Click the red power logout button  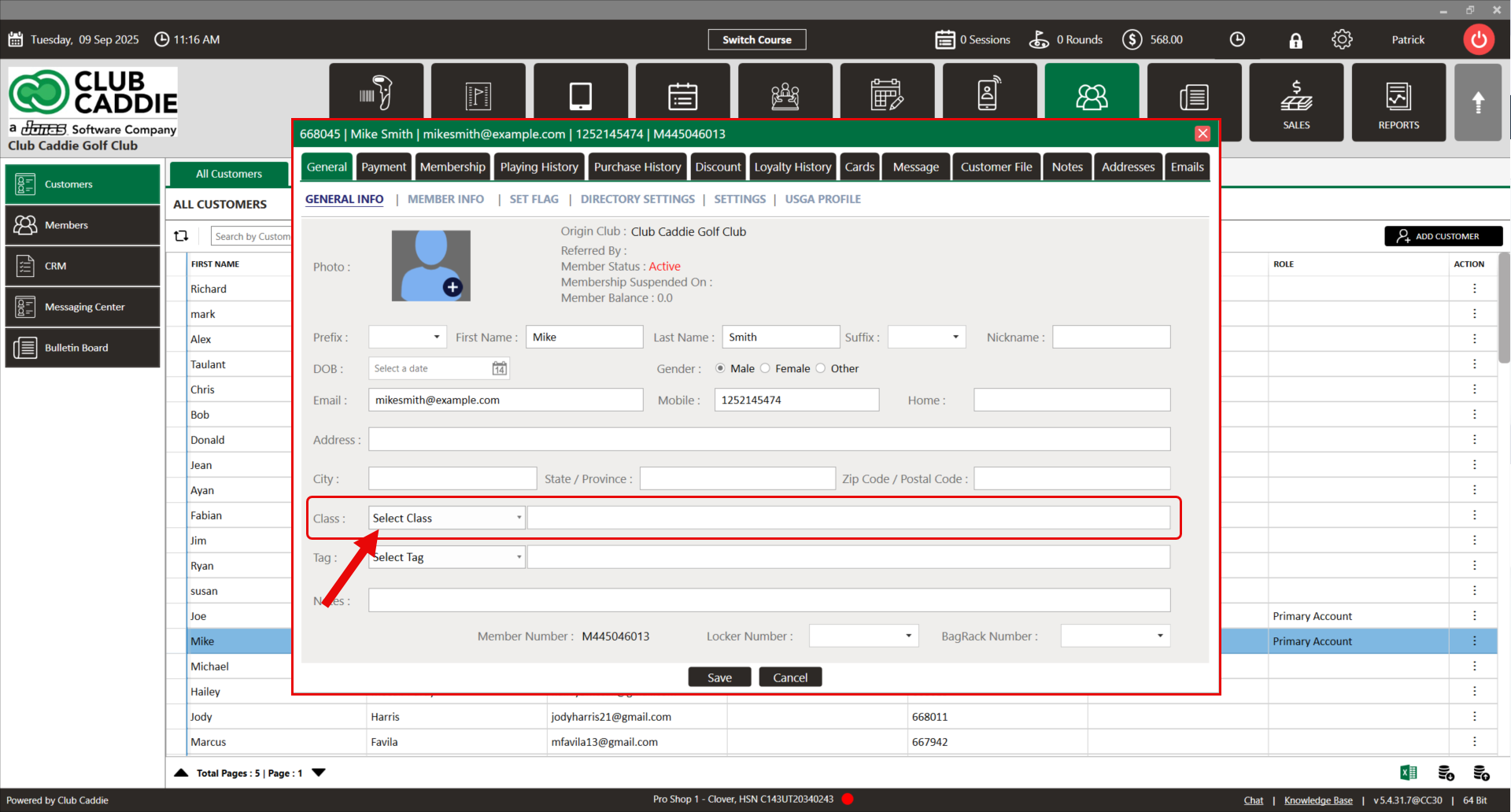point(1479,39)
